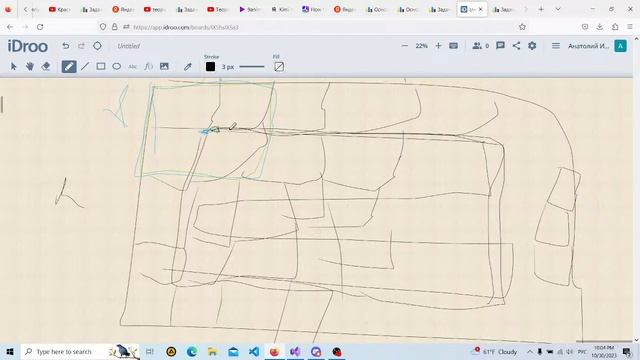The image size is (640, 360).
Task: Open Visual Studio from taskbar
Action: point(295,351)
